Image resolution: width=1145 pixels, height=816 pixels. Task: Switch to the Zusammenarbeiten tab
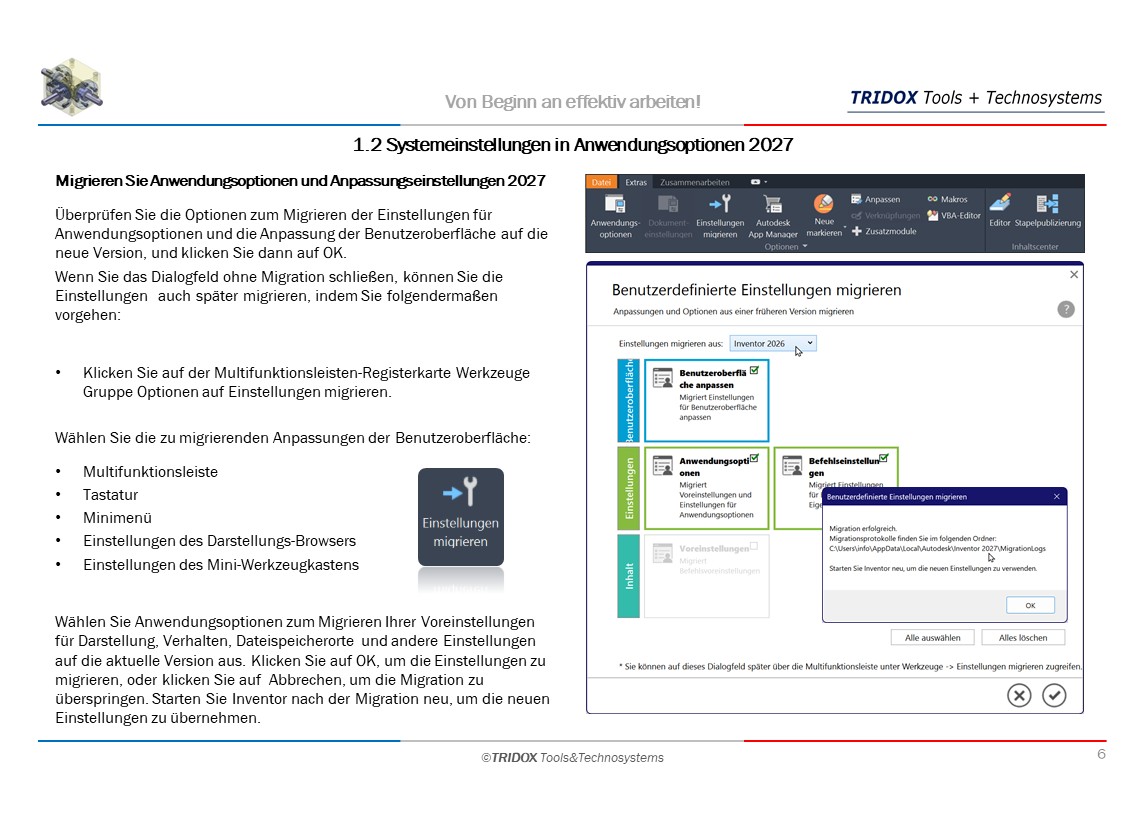coord(694,183)
